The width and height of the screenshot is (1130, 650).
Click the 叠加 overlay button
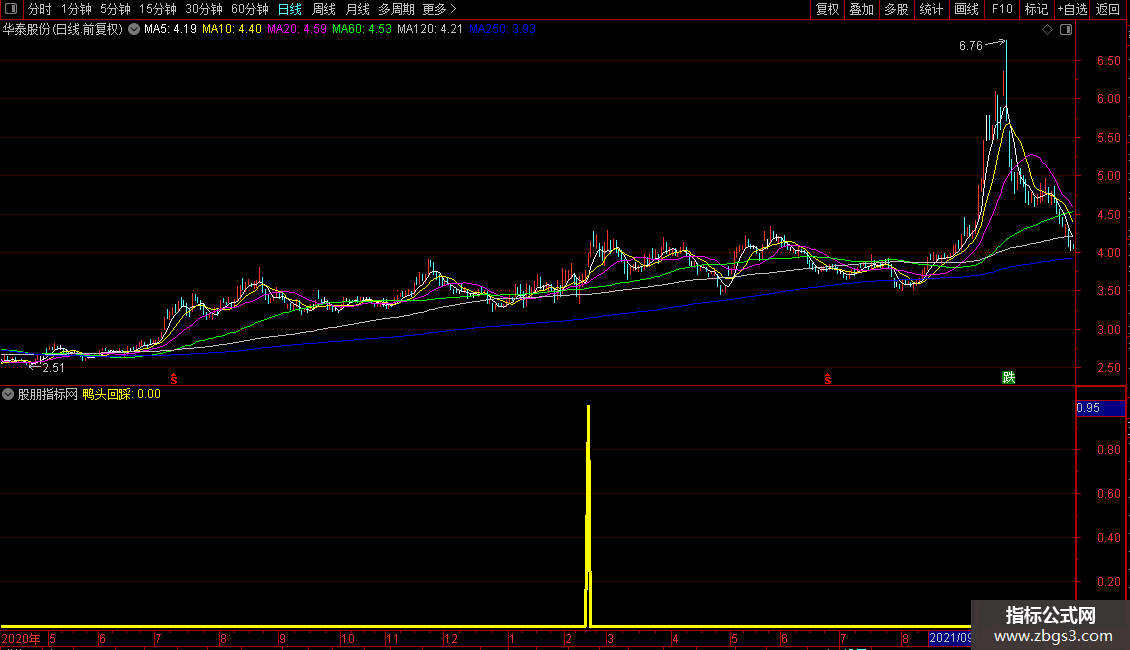[862, 9]
